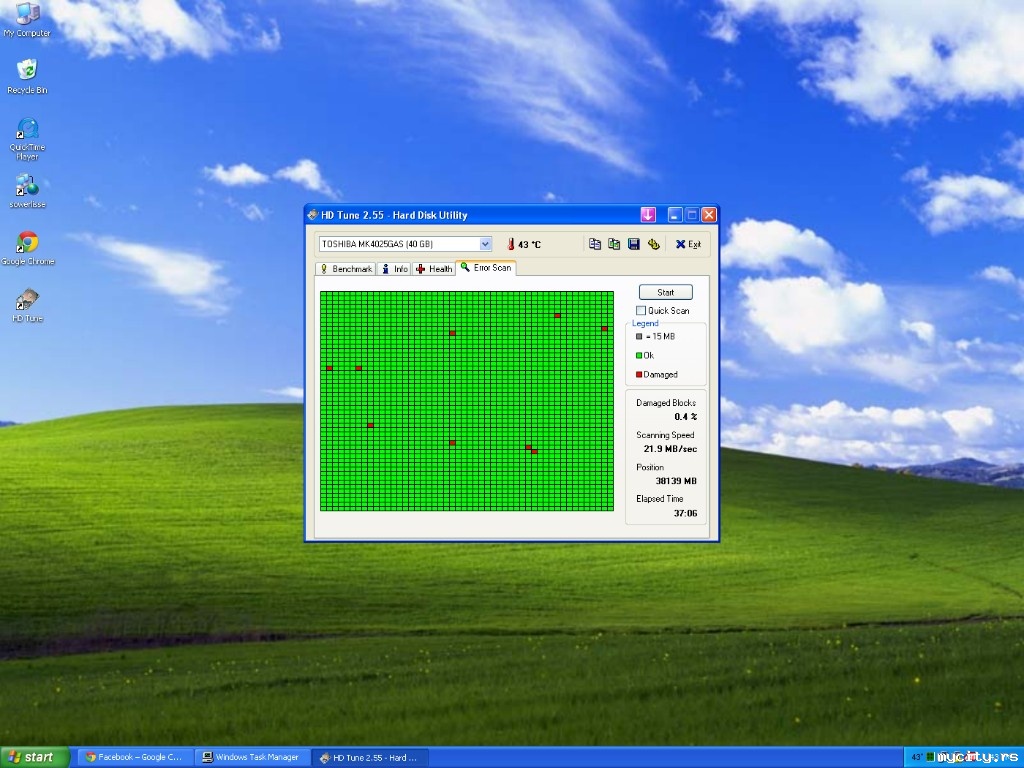Click the red Damaged legend swatch
Image resolution: width=1024 pixels, height=768 pixels.
click(639, 374)
